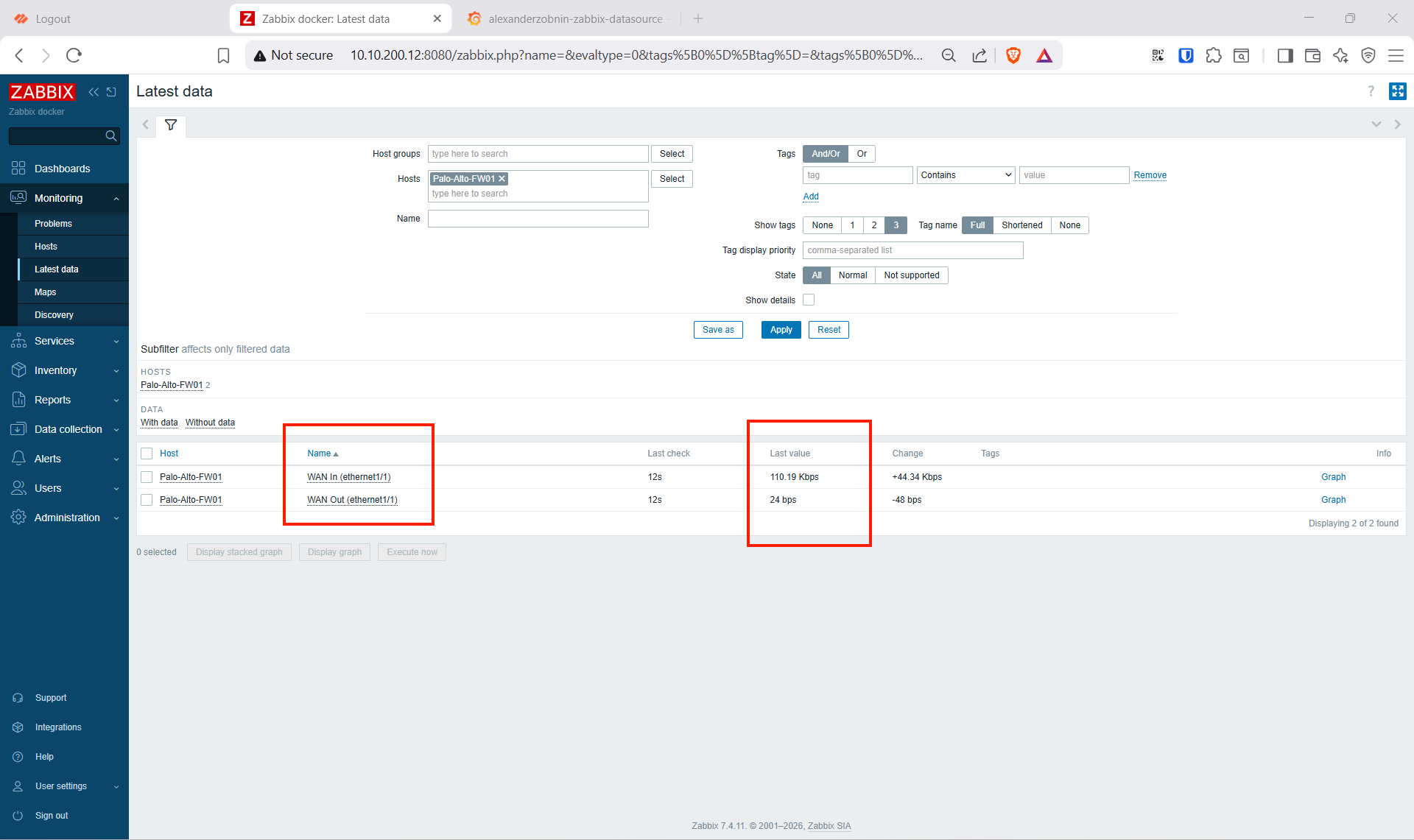Toggle the filter funnel tab
Viewport: 1414px width, 840px height.
[171, 125]
